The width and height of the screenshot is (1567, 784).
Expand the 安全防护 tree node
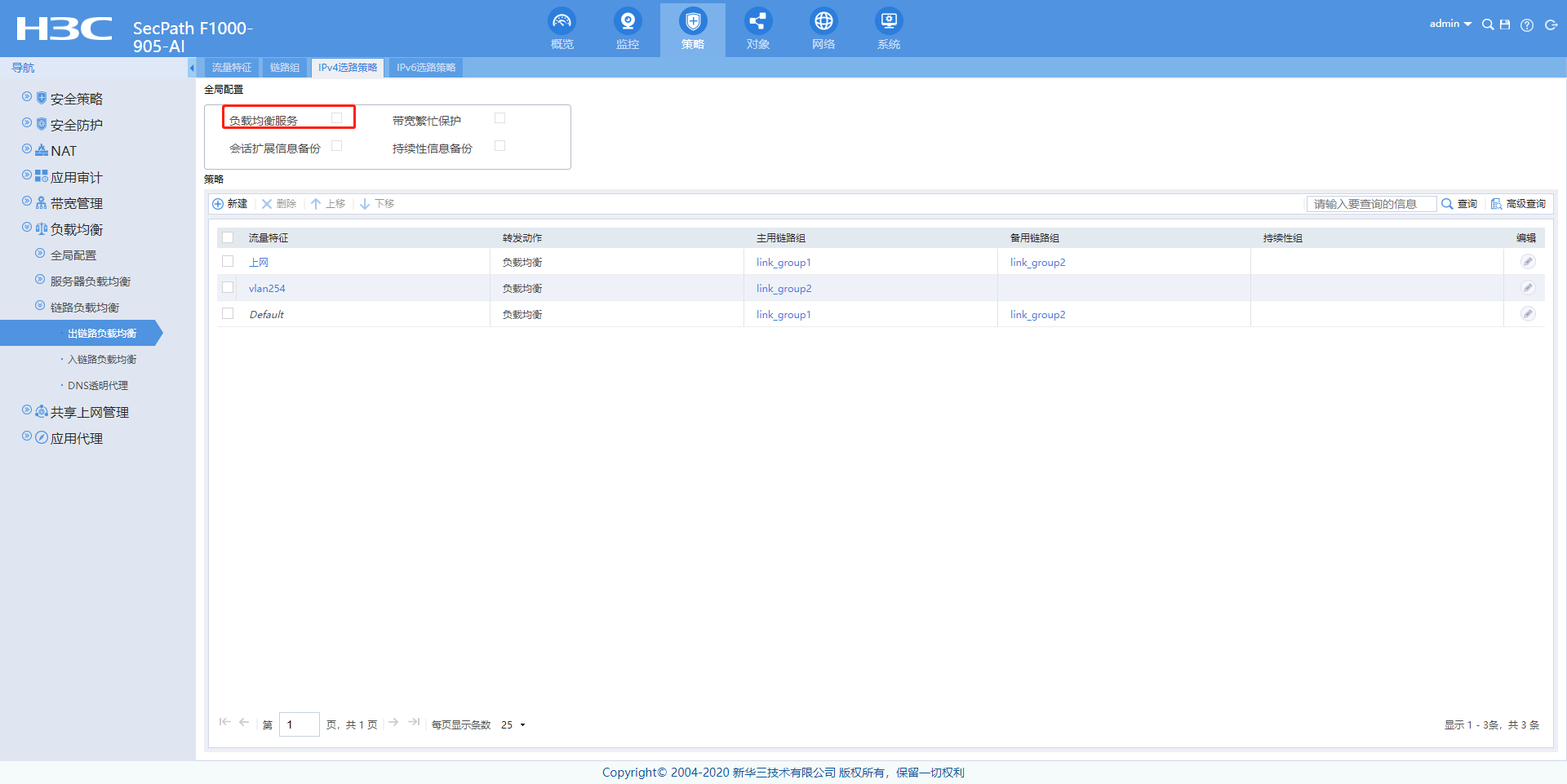(27, 123)
